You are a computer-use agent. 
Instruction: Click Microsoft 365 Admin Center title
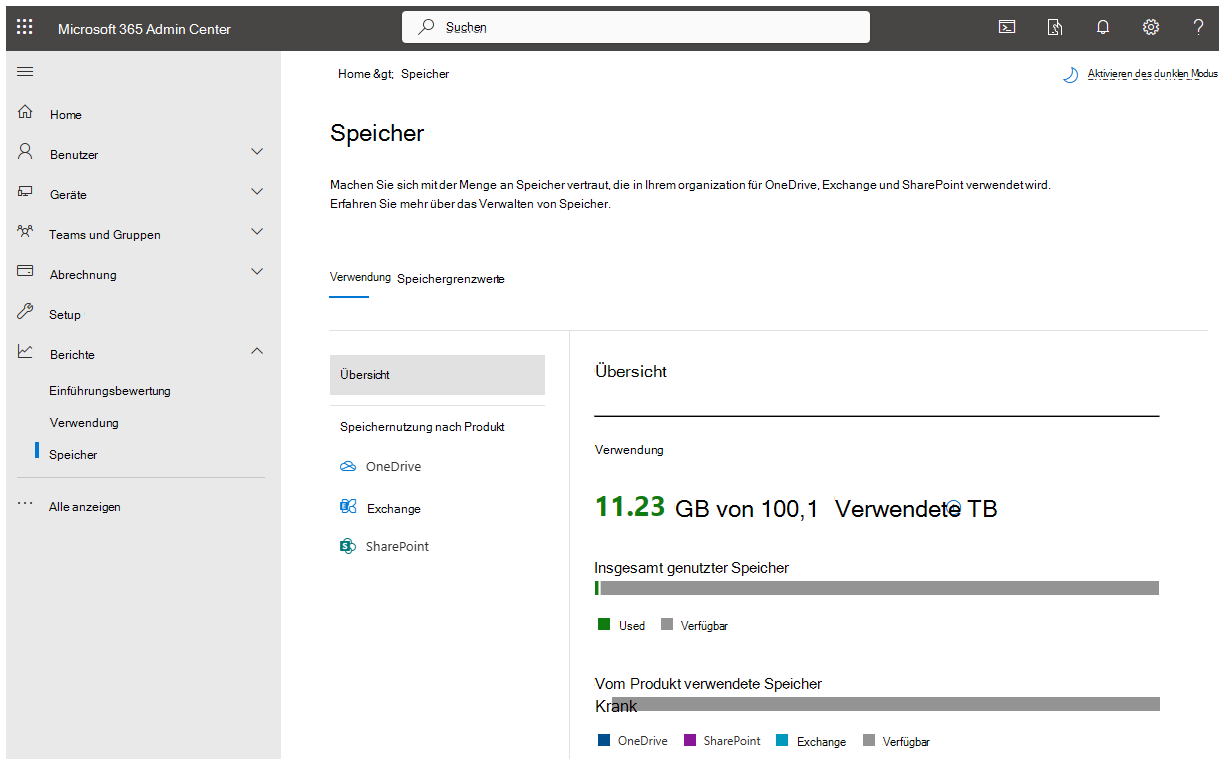click(144, 29)
